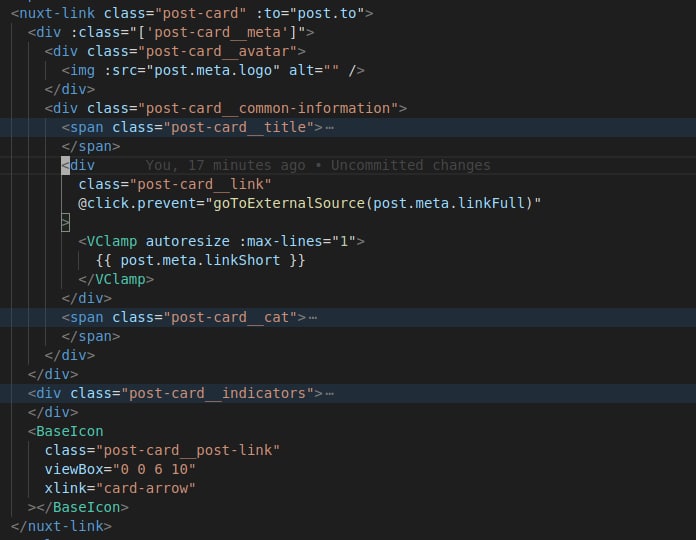Click the "post-card__post-link" class value
This screenshot has height=540, width=696.
coord(188,450)
